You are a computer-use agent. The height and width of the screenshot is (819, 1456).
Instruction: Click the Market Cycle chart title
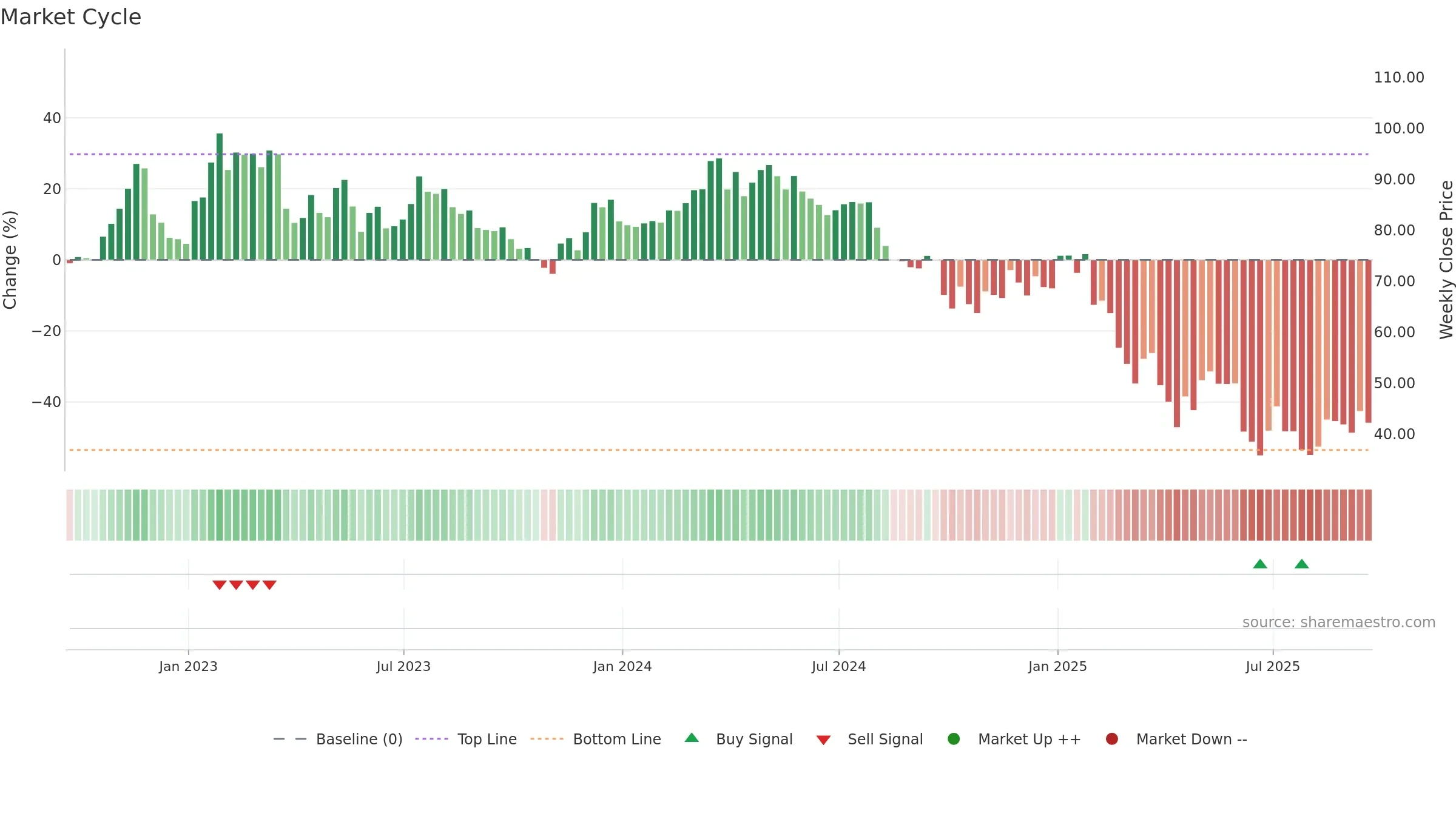[x=71, y=17]
